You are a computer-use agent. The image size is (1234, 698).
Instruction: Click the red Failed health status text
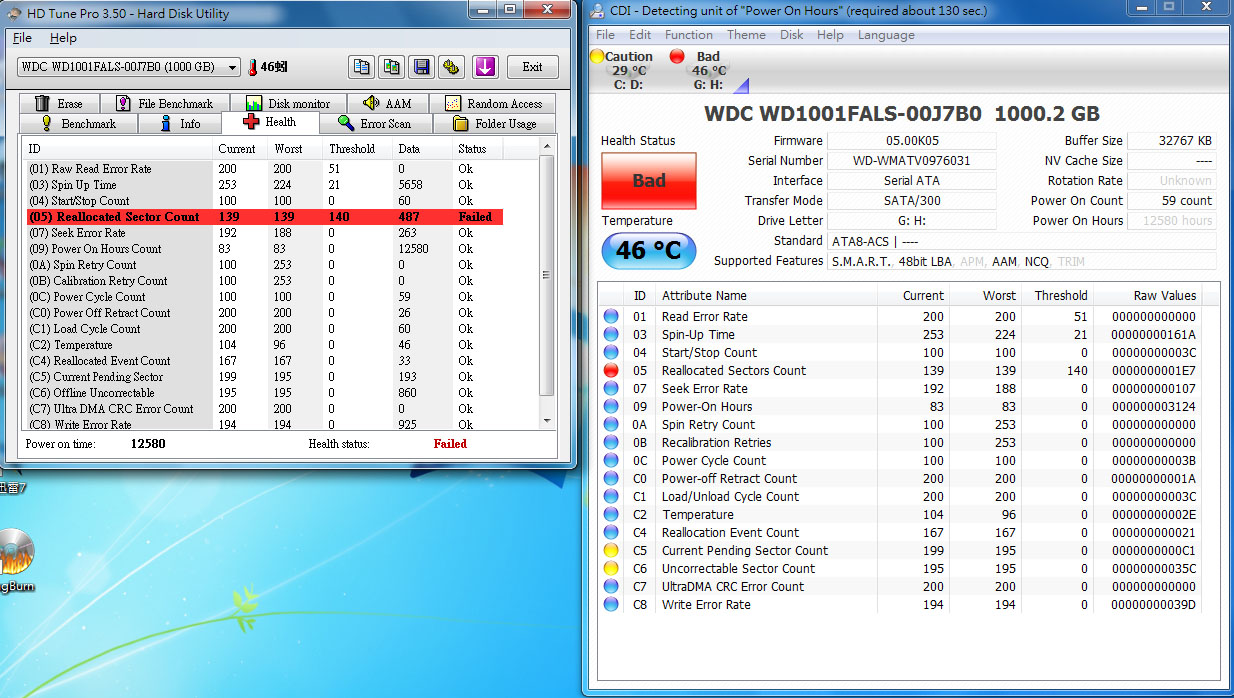450,443
